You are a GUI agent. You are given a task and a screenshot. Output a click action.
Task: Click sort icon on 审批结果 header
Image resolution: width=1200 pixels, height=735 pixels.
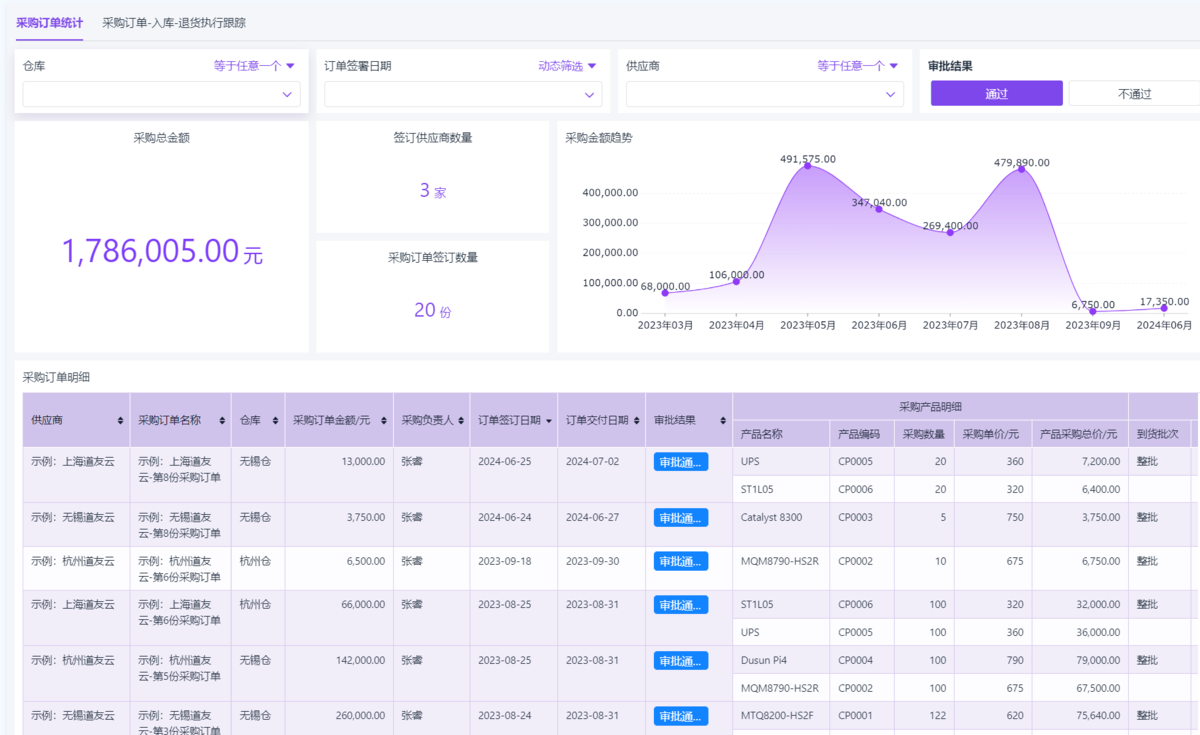point(723,421)
